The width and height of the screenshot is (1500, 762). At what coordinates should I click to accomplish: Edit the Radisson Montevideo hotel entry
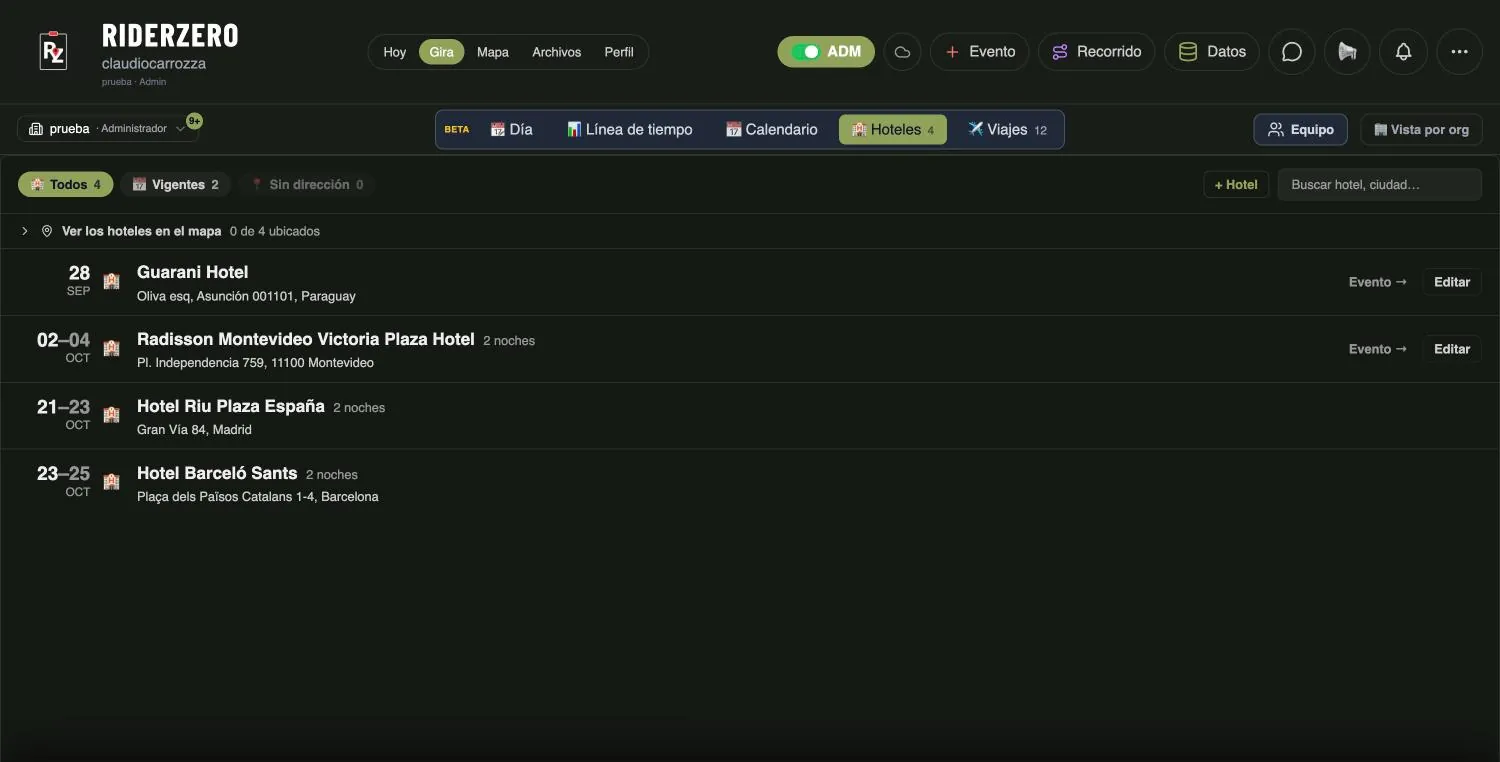pos(1452,349)
